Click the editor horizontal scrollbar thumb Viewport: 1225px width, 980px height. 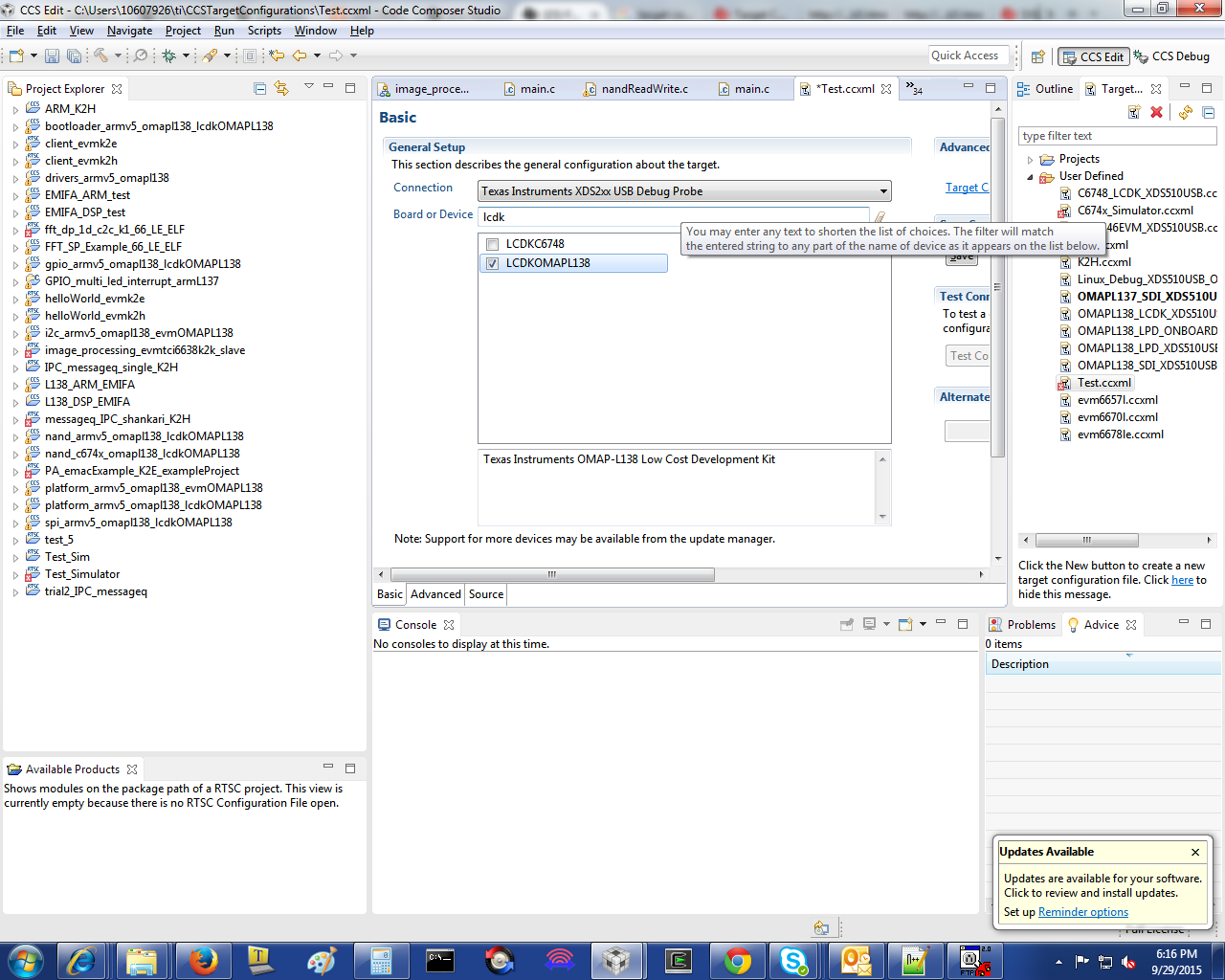click(551, 574)
